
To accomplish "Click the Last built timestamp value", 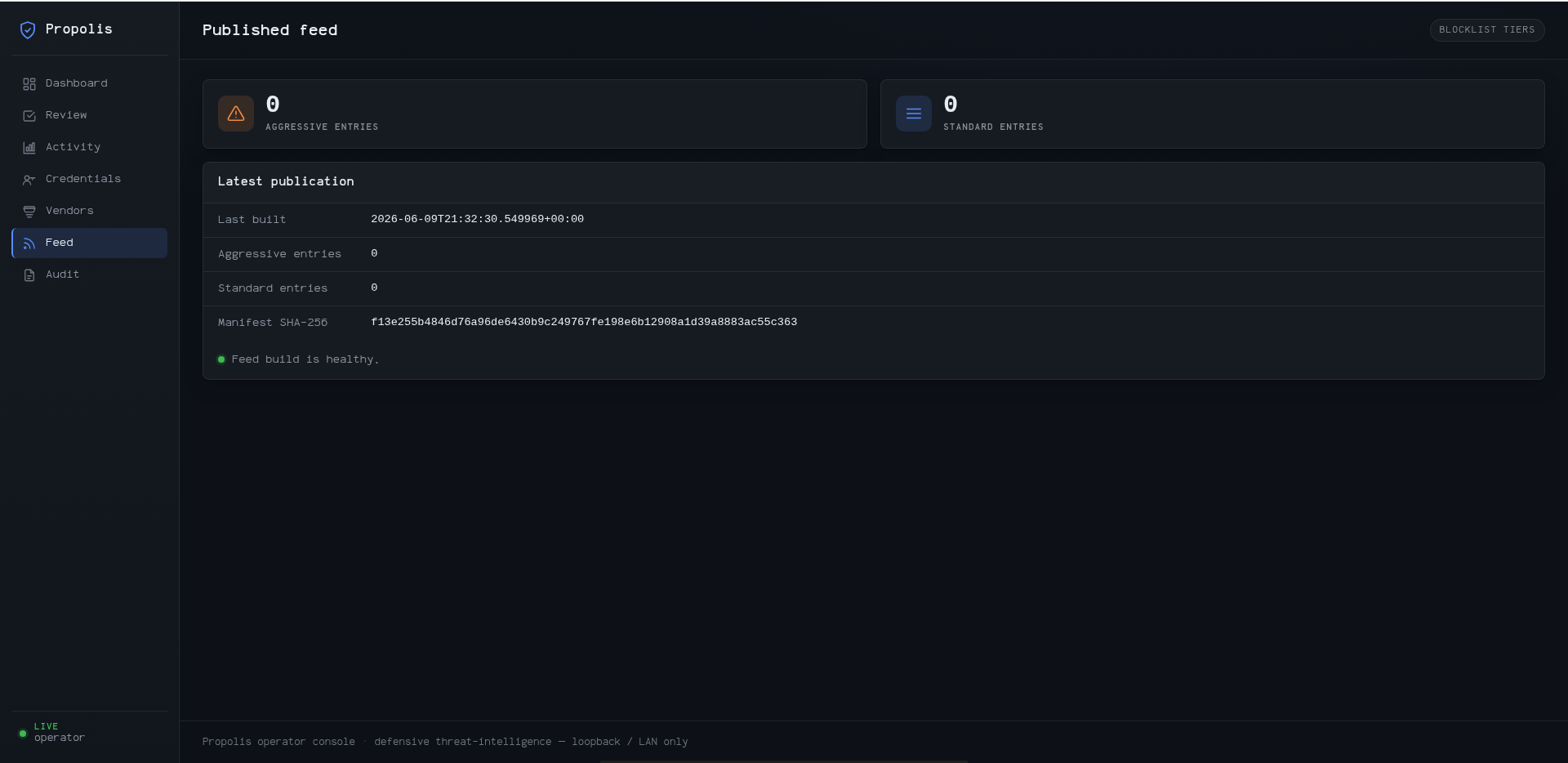I will [x=477, y=219].
